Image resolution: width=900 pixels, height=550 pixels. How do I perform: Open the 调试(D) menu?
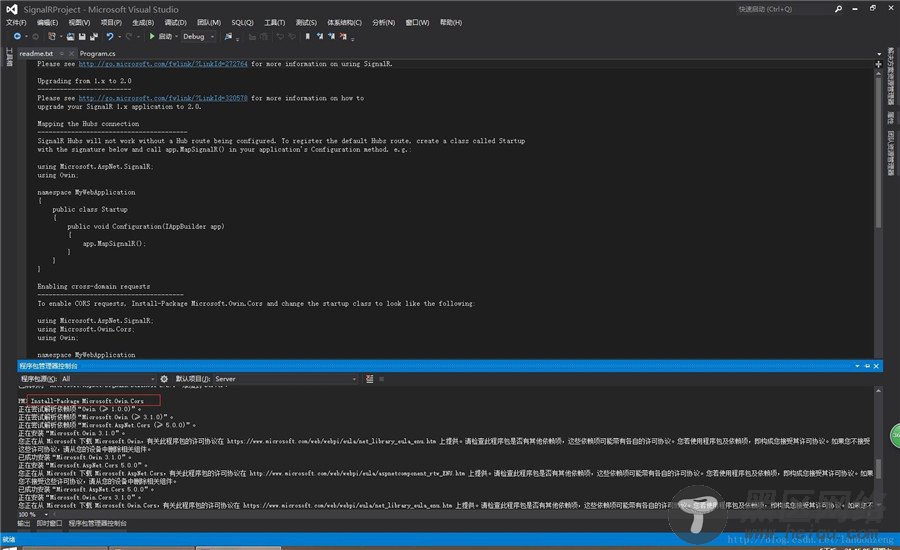click(175, 22)
